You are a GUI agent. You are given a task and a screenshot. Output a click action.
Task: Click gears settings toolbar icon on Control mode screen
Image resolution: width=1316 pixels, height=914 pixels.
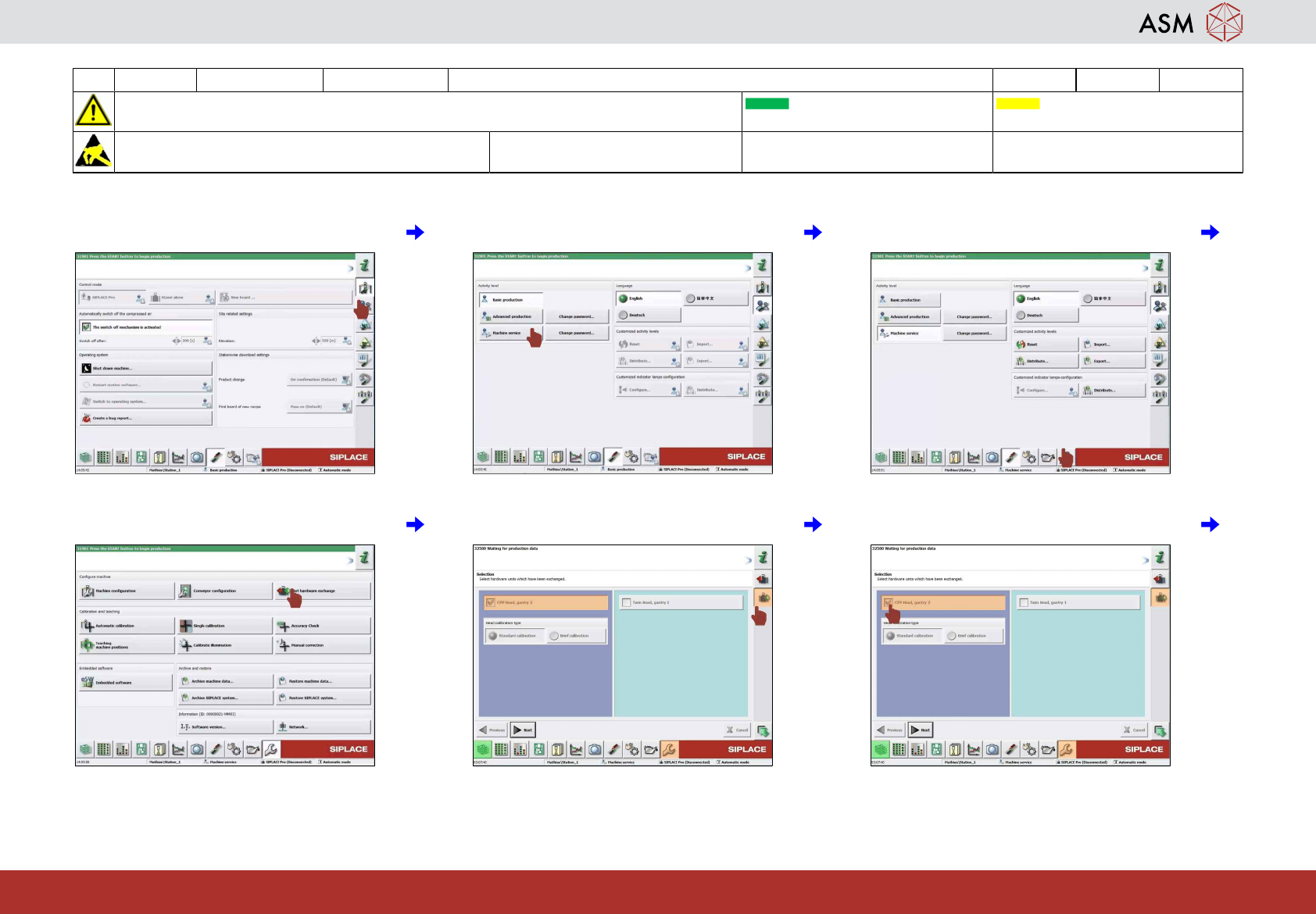(x=234, y=457)
